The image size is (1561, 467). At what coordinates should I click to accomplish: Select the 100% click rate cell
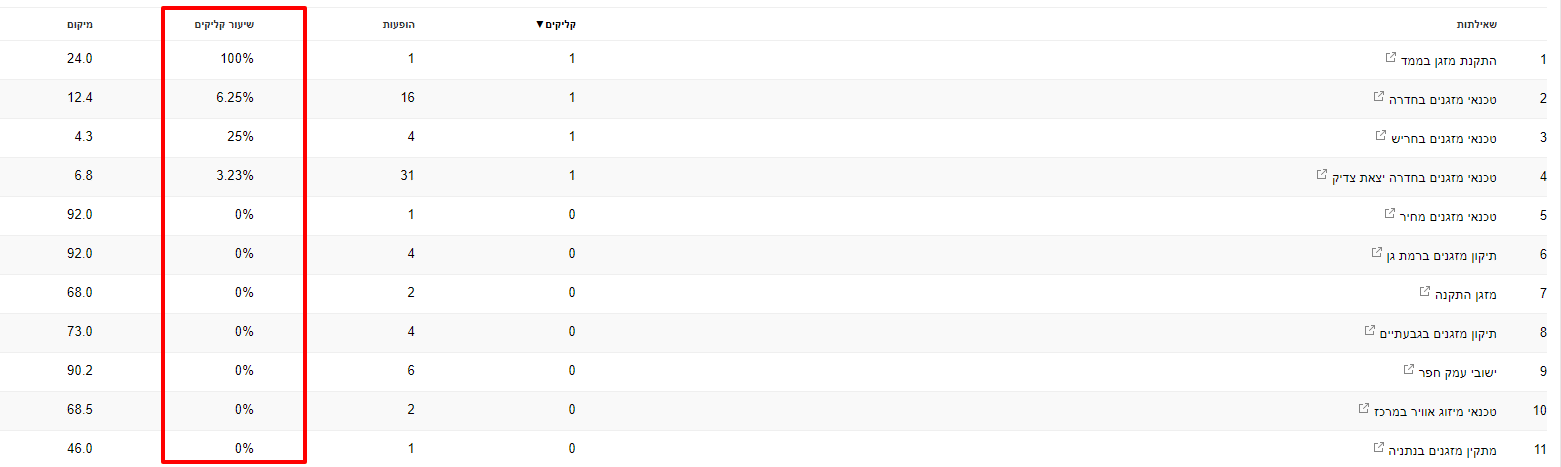(x=238, y=60)
